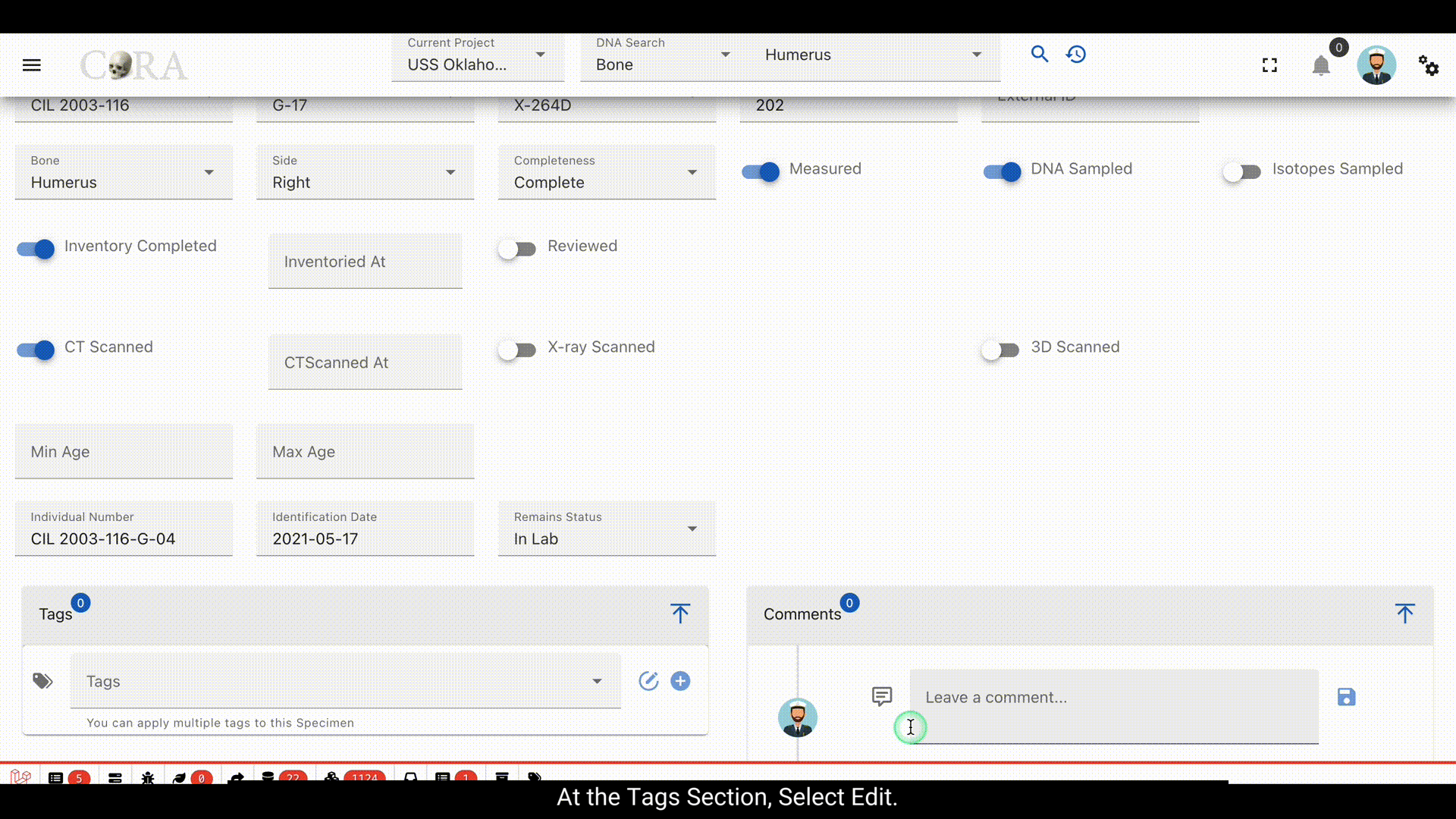Open the search history clock icon
The image size is (1456, 819).
1076,54
